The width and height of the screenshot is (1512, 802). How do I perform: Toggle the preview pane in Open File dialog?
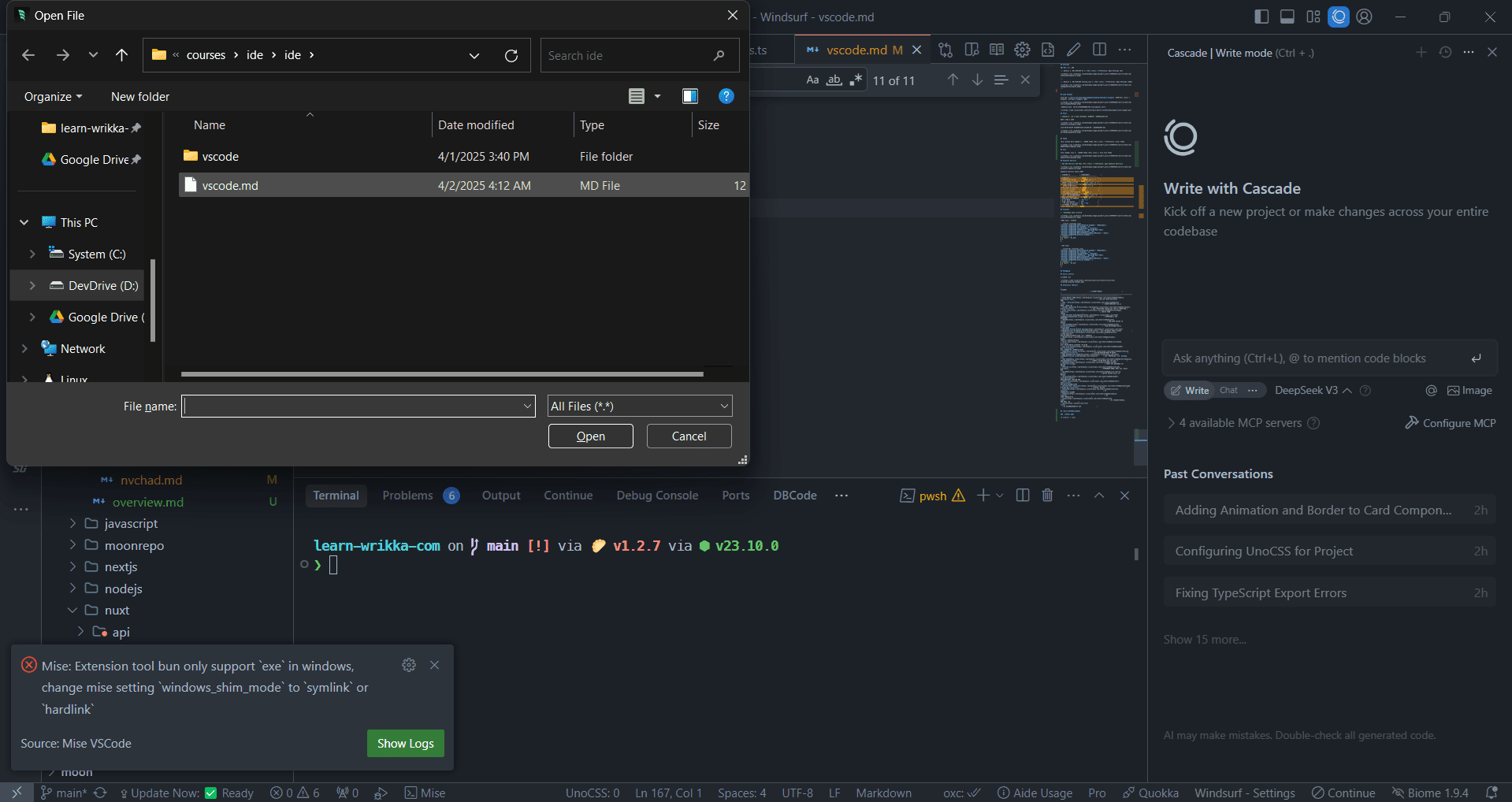point(690,96)
